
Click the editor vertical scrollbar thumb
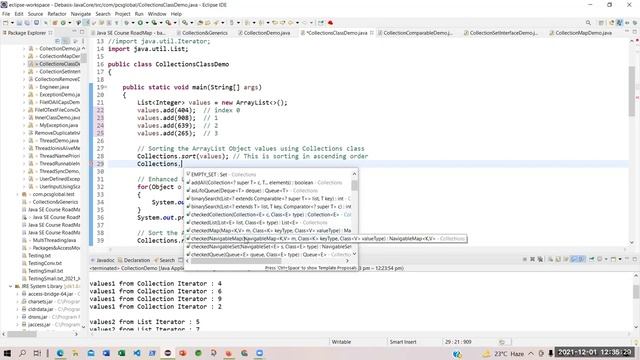632,91
